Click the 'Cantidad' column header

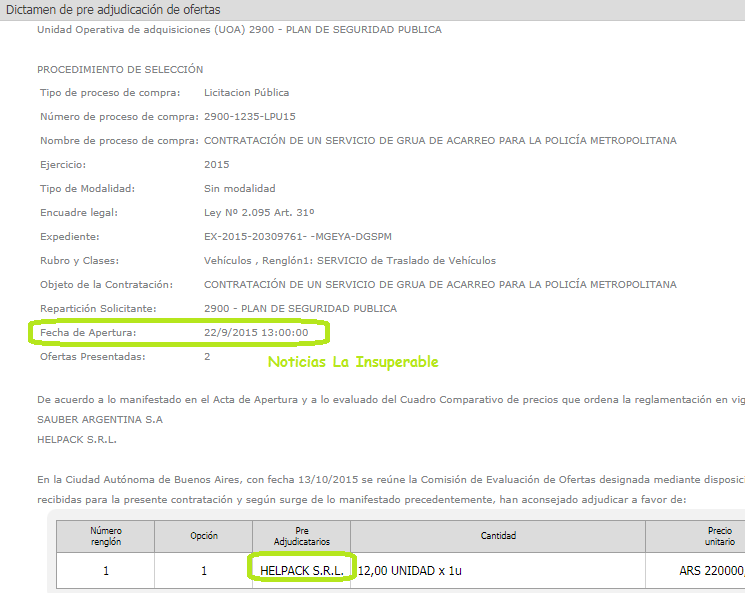coord(498,536)
